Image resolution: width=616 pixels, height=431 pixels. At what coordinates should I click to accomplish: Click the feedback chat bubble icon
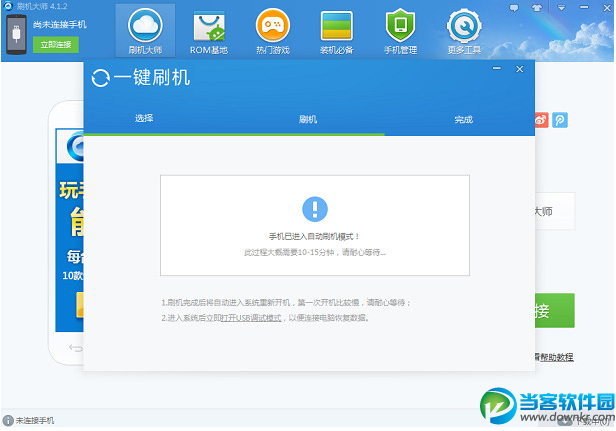(x=513, y=7)
